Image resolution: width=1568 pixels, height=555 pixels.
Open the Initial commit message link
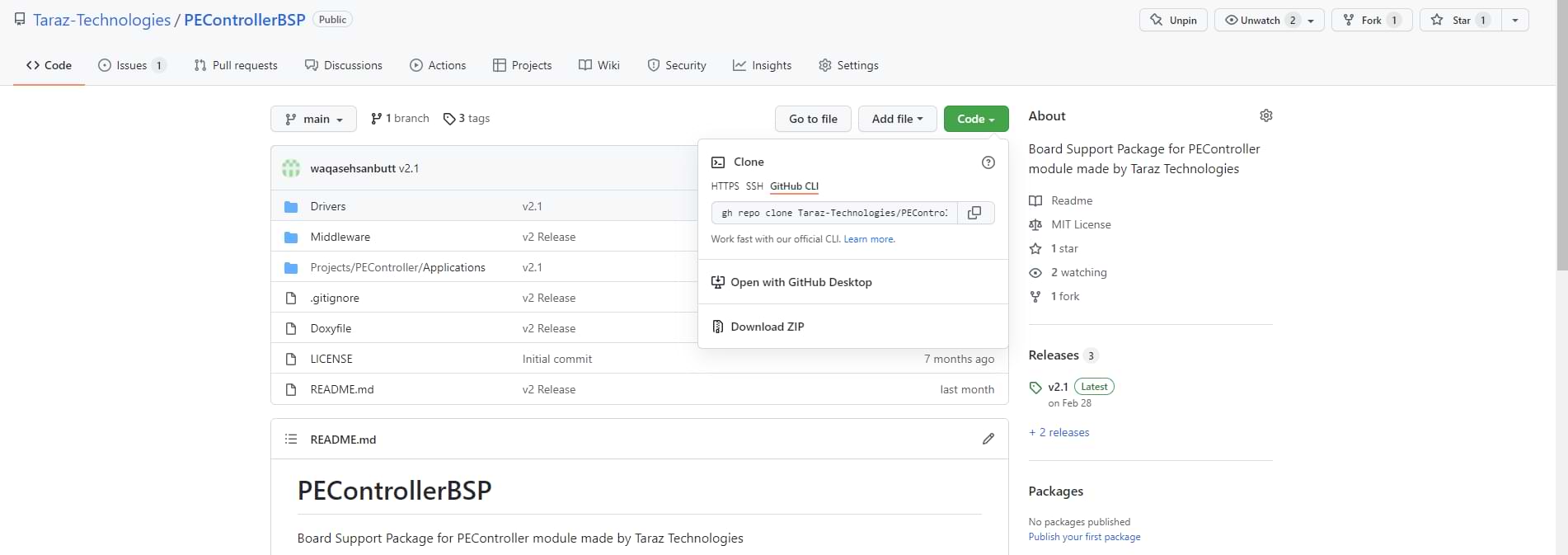[x=557, y=359]
